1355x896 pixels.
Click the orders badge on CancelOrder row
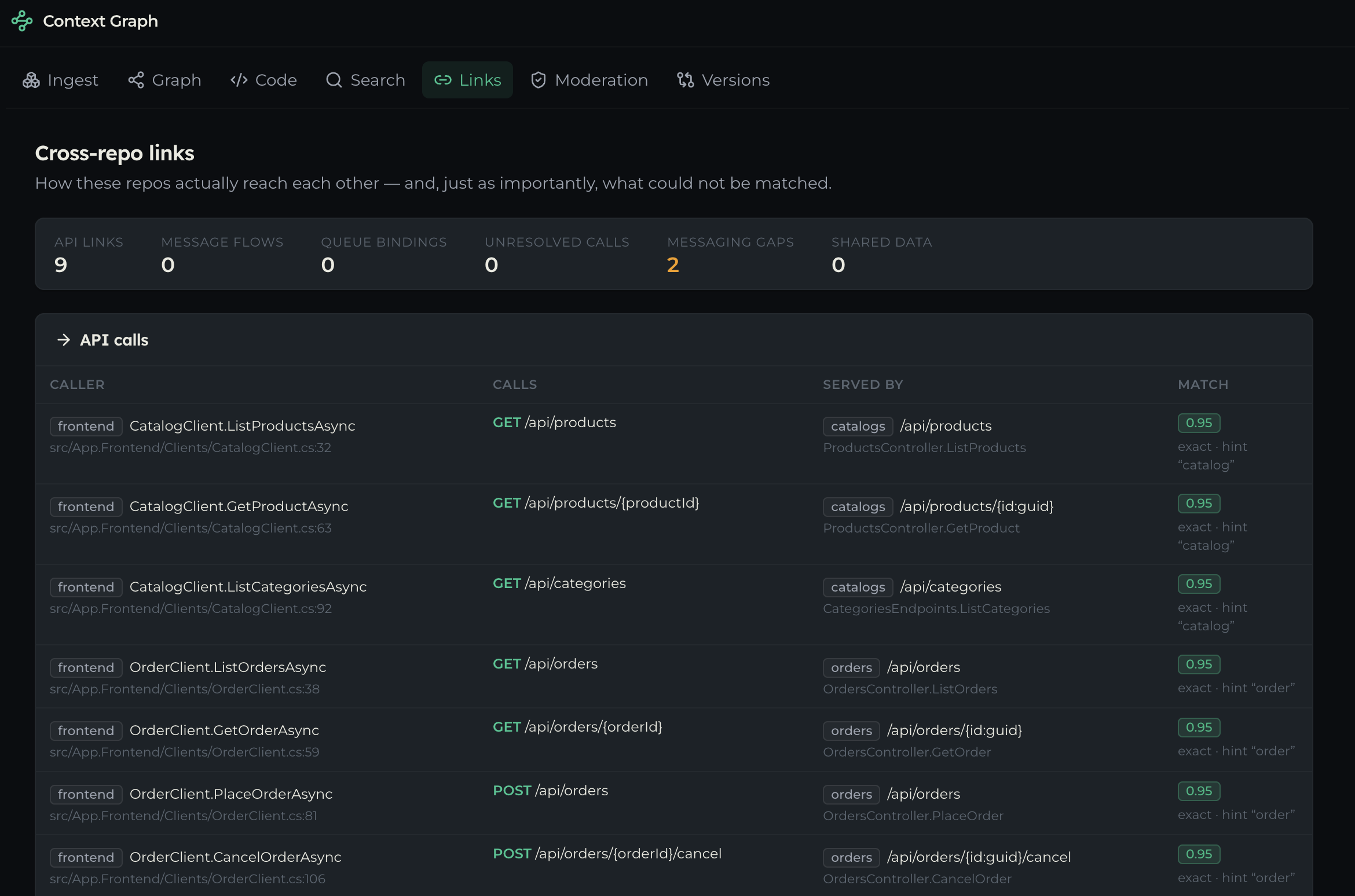coord(851,858)
